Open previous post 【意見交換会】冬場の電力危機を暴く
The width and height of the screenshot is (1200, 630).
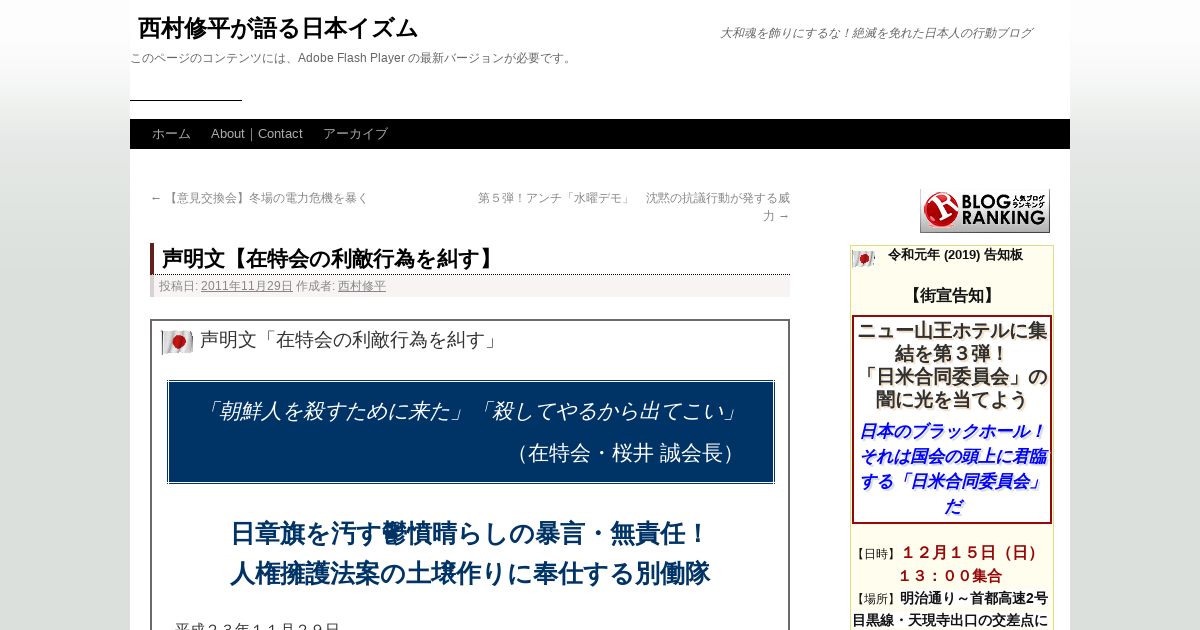tap(260, 198)
